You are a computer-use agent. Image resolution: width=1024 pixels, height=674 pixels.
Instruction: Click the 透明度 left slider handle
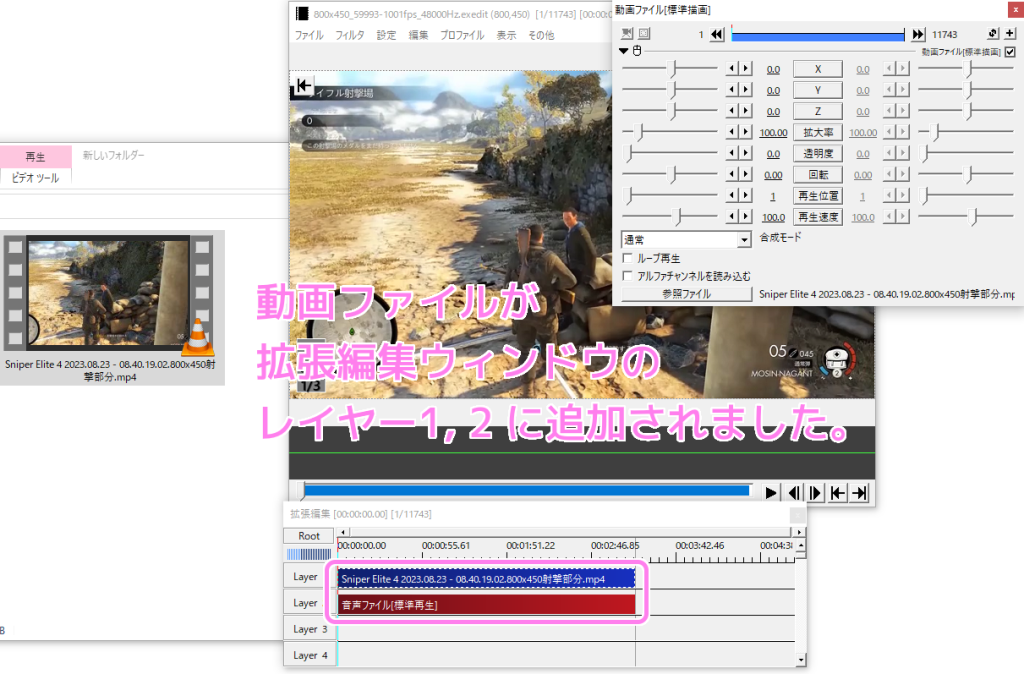tap(629, 153)
